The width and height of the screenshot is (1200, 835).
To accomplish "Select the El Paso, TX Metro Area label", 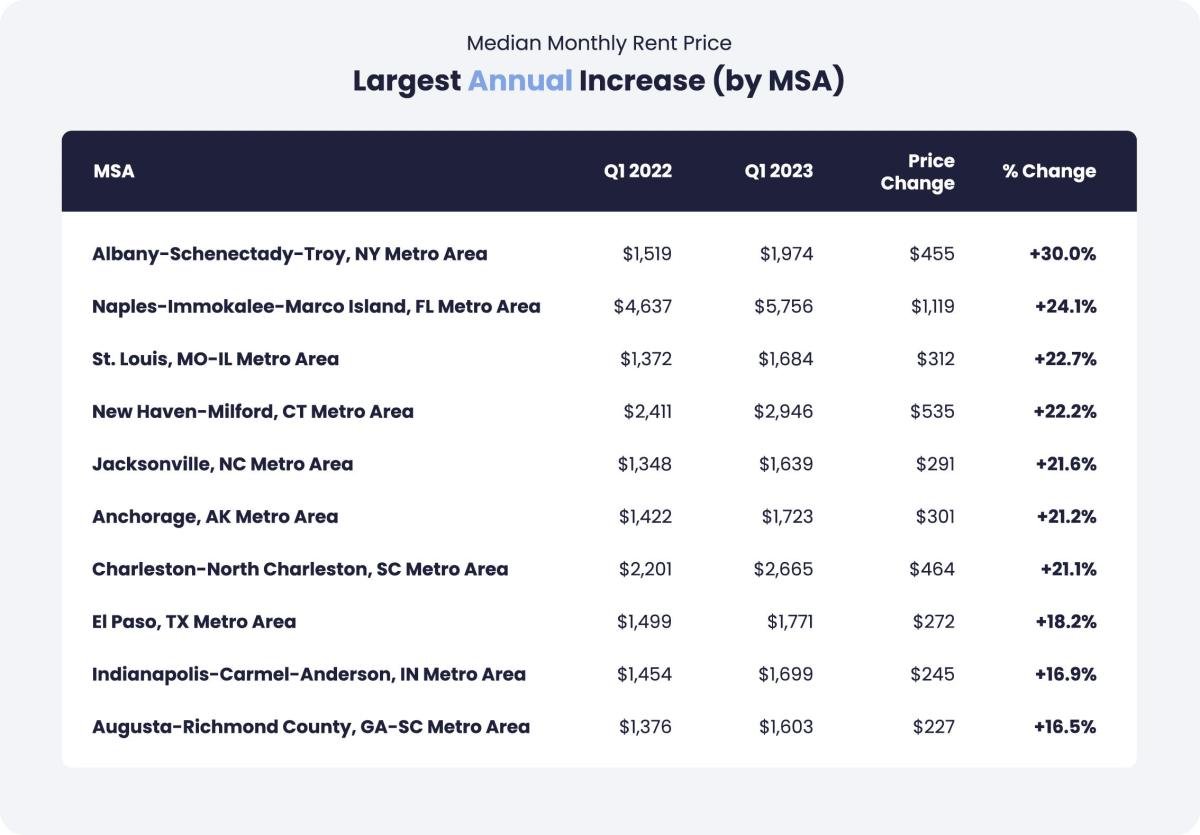I will coord(194,621).
